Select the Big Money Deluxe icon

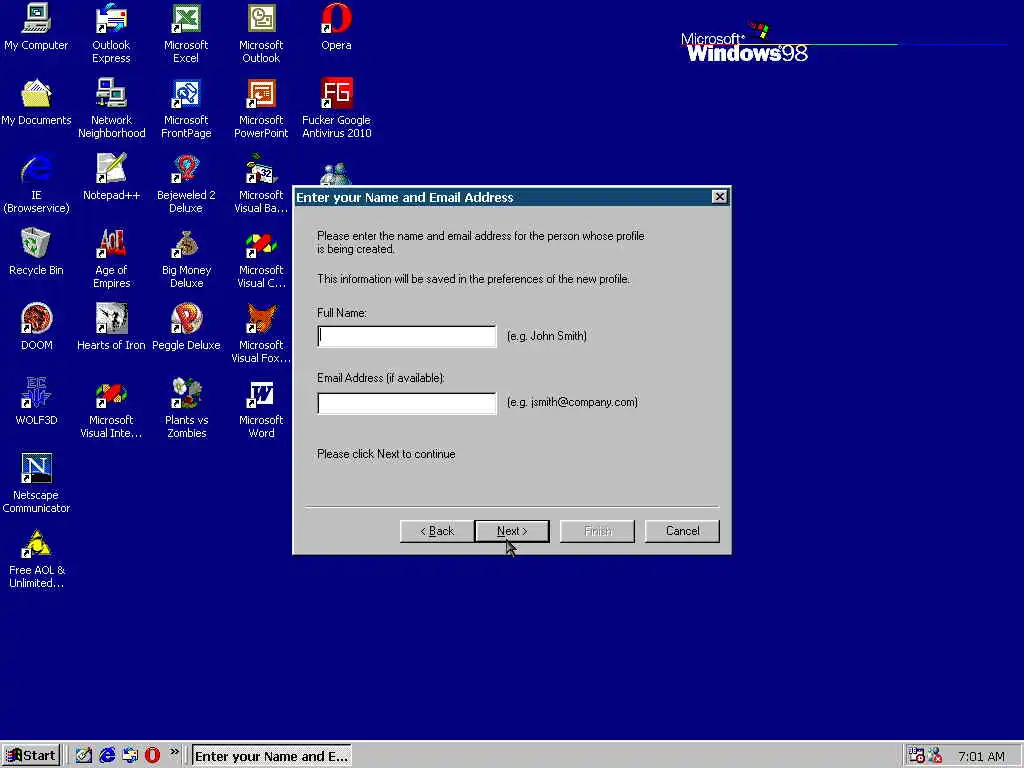click(186, 258)
